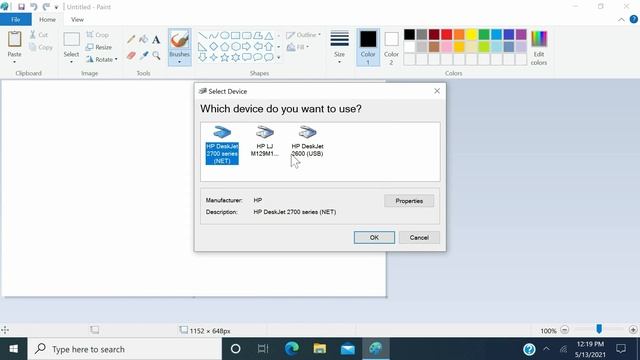This screenshot has width=640, height=360.
Task: Select the Color 1 swatch
Action: tap(368, 47)
